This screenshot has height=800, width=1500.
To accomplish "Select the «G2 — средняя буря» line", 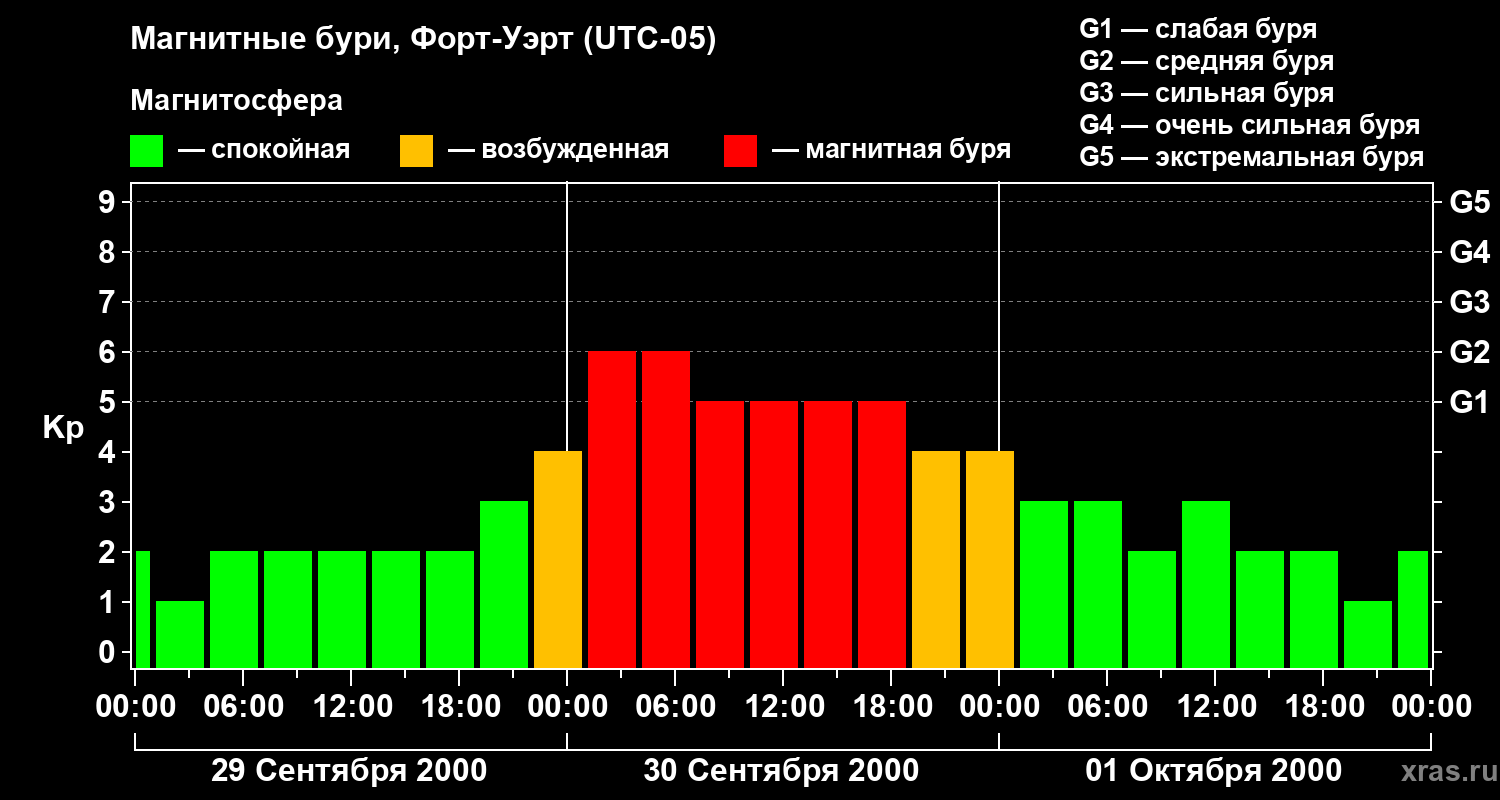I will click(1206, 61).
